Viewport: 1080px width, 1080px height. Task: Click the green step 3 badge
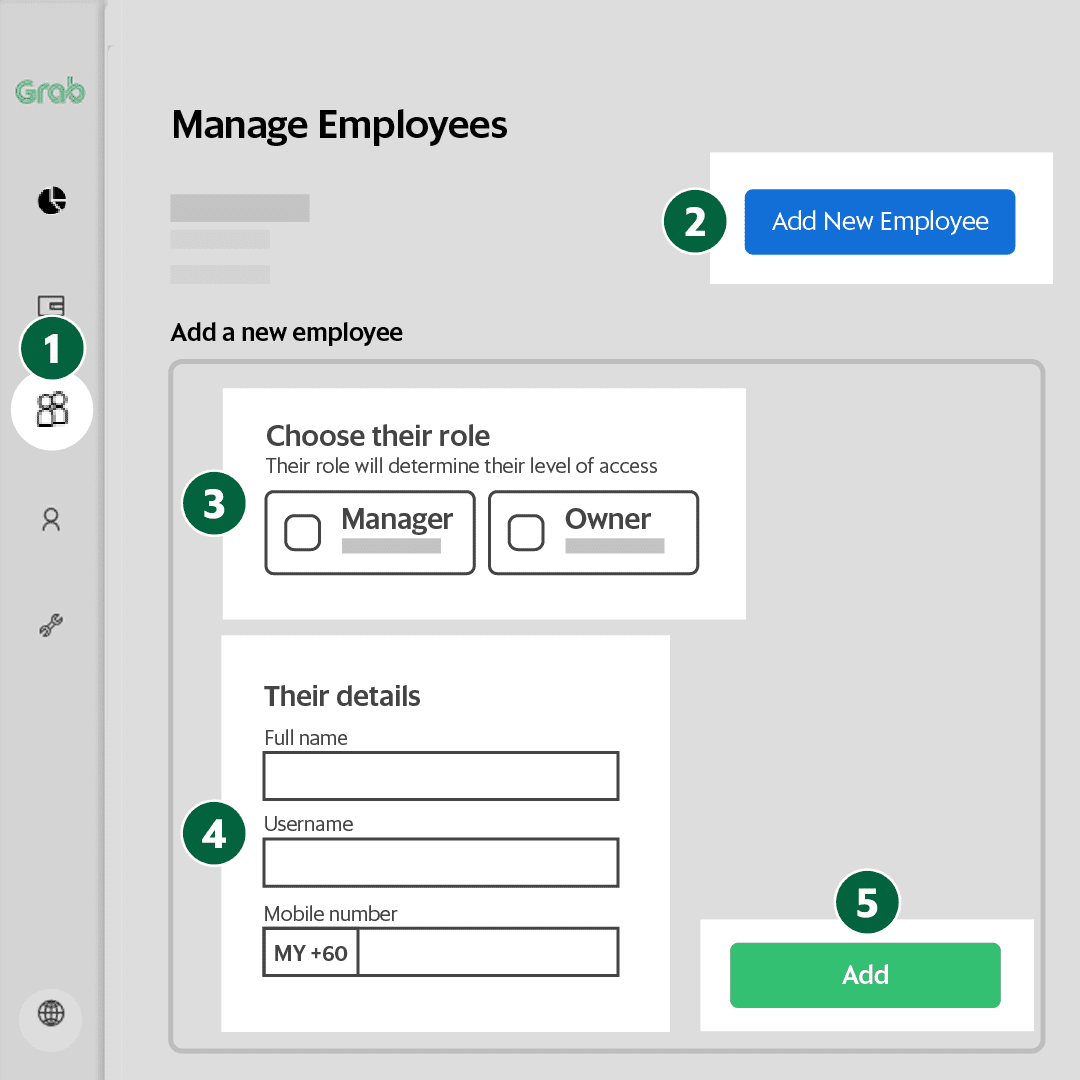[x=214, y=504]
